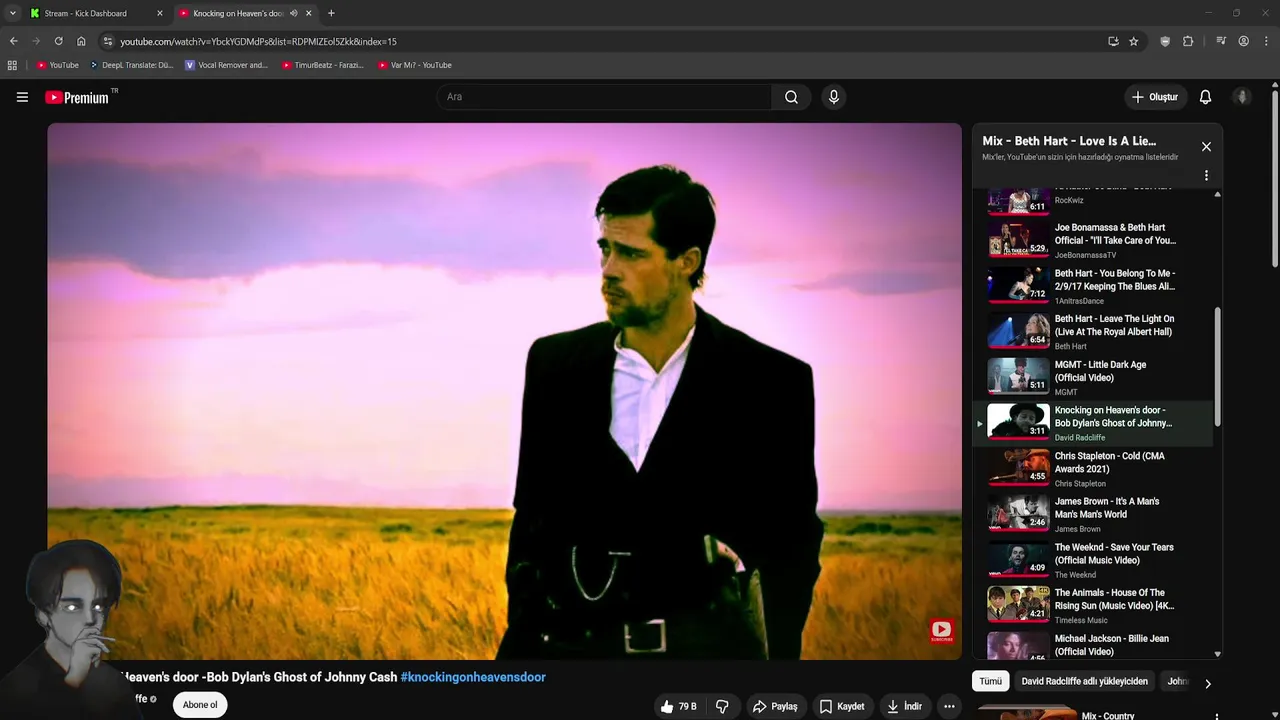Open the extensions puzzle icon
The height and width of the screenshot is (720, 1280).
pyautogui.click(x=1188, y=41)
